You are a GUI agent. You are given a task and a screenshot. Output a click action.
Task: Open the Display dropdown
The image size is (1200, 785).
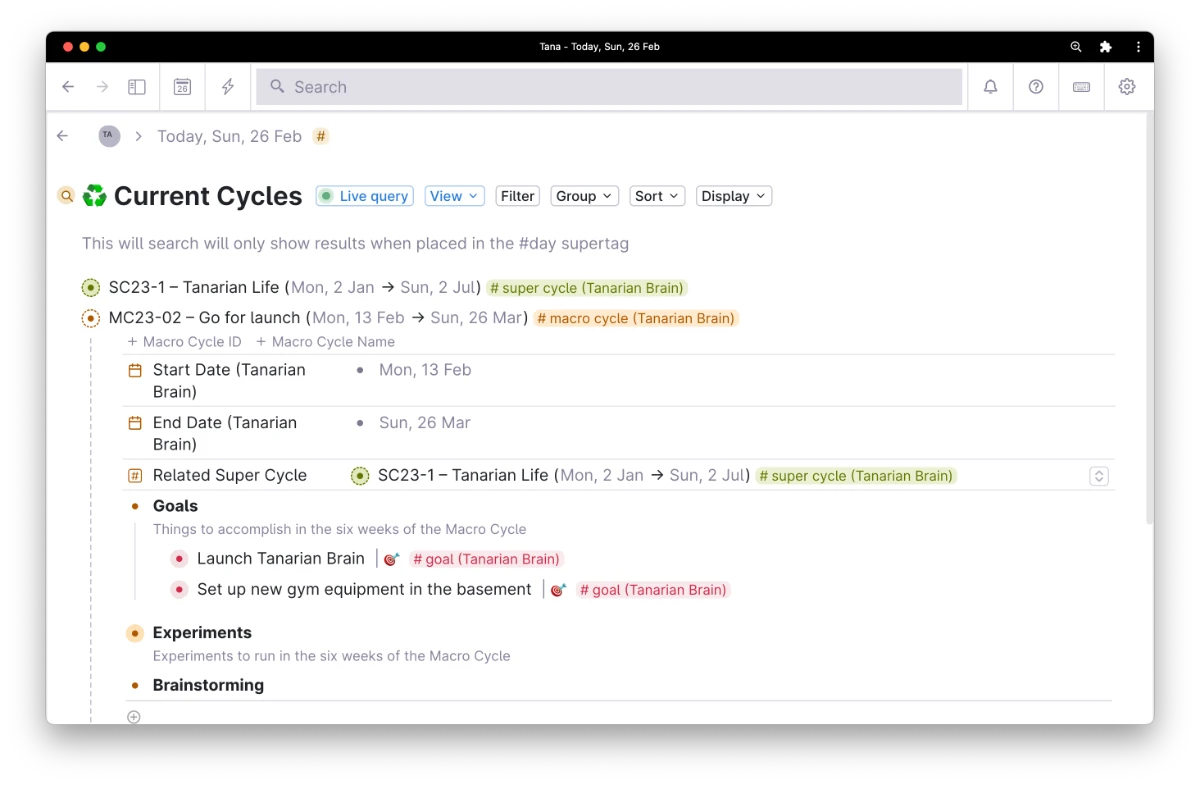pyautogui.click(x=734, y=196)
